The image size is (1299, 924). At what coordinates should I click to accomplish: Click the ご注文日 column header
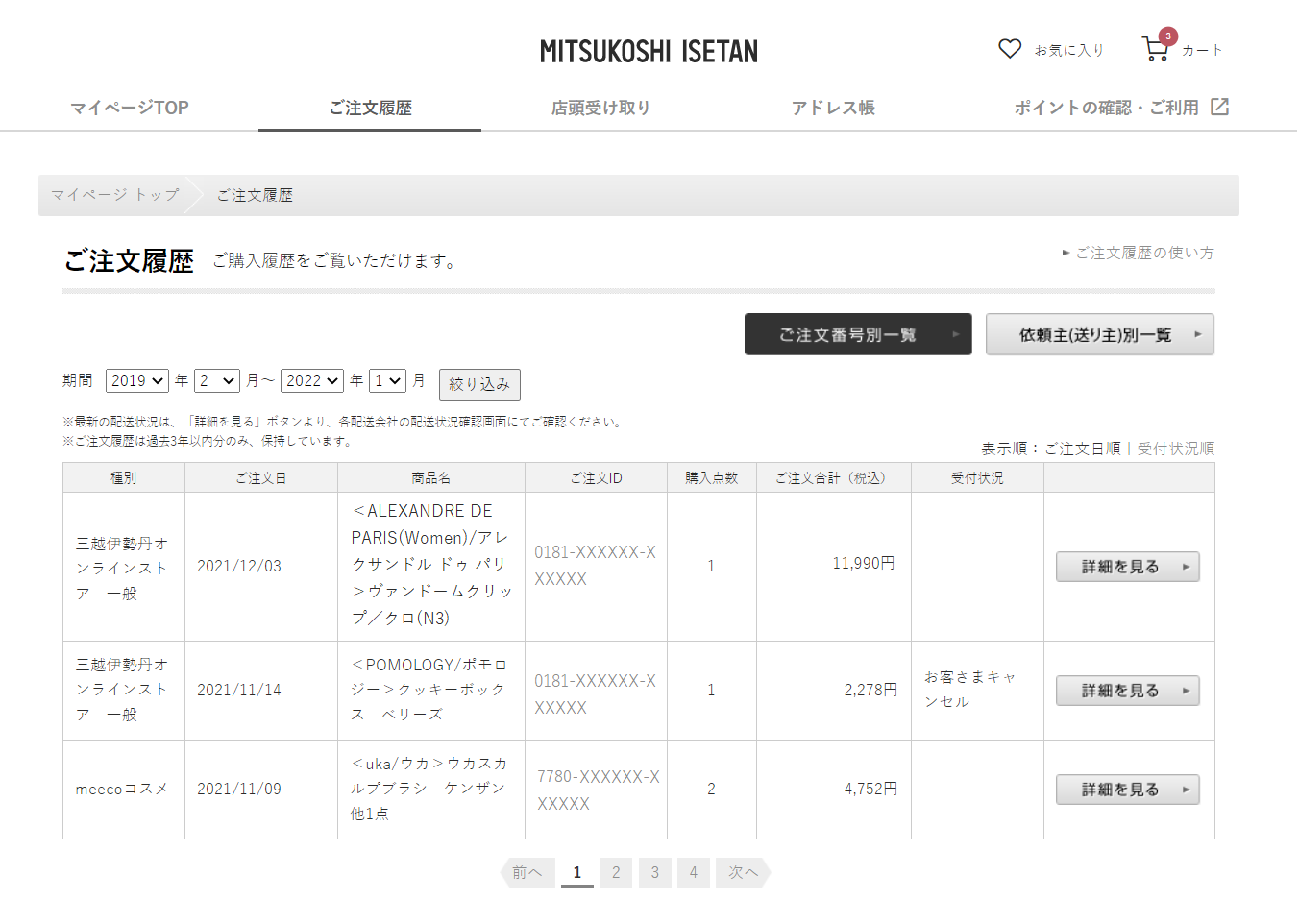(261, 477)
